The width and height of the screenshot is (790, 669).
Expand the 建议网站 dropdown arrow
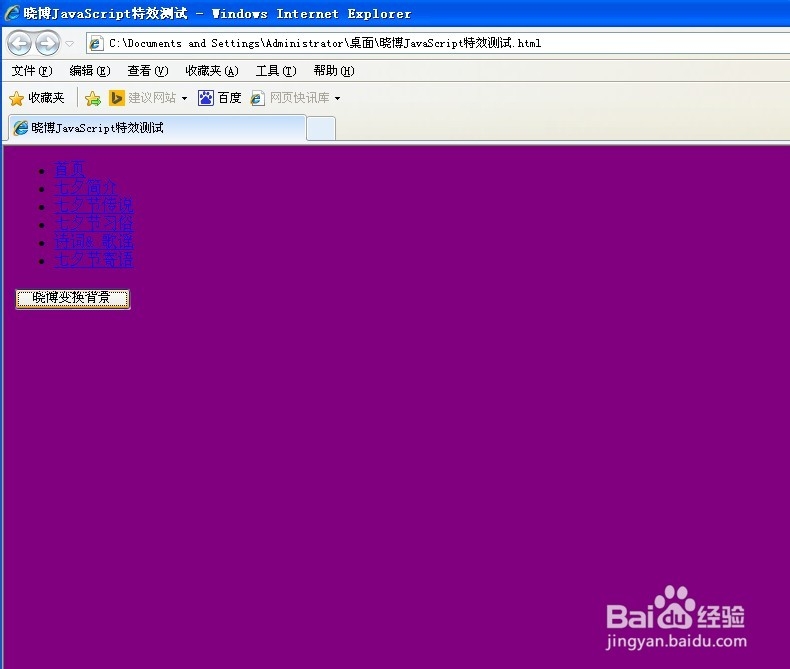click(184, 98)
